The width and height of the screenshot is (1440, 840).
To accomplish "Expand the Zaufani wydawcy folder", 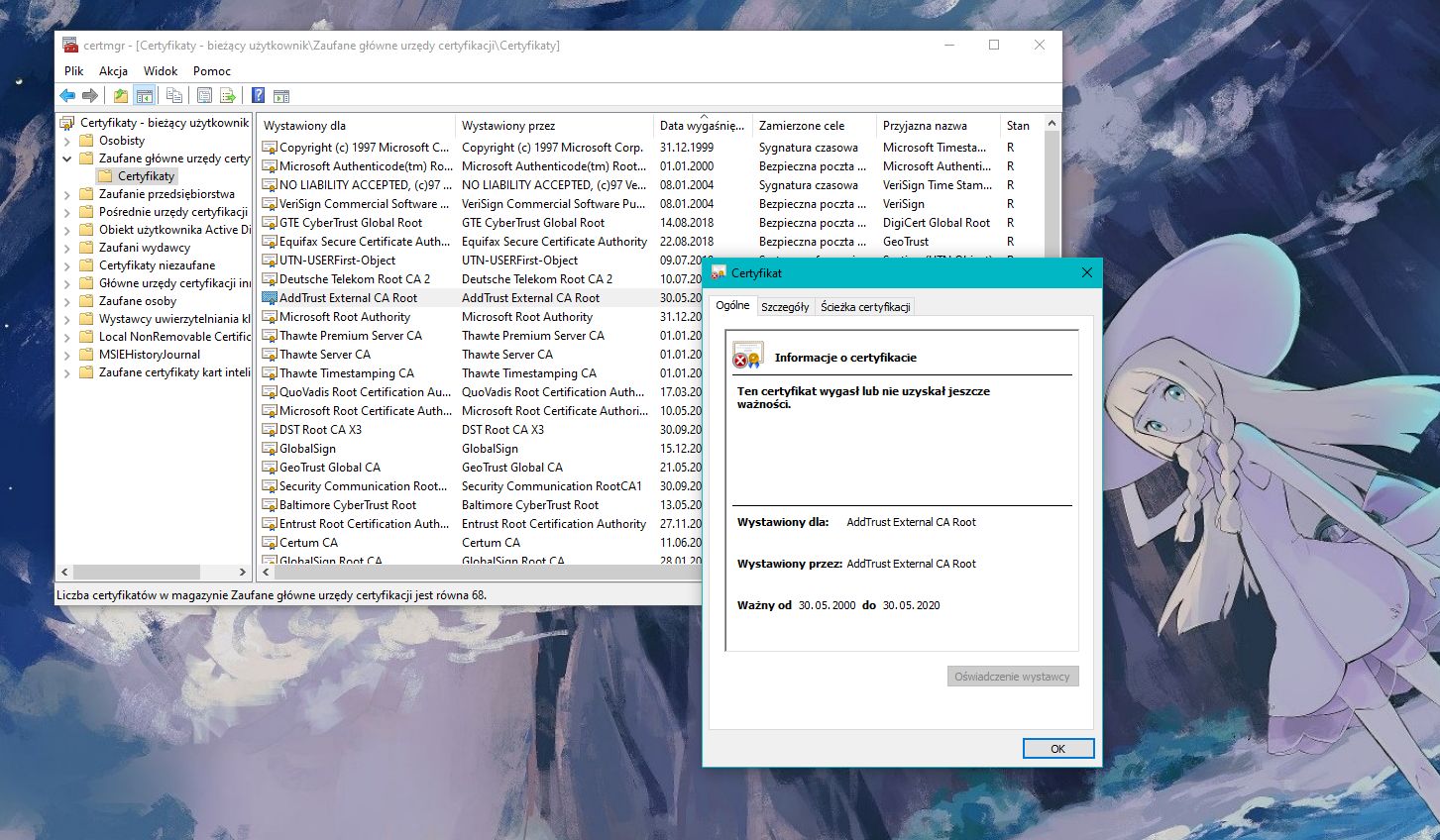I will tap(67, 248).
